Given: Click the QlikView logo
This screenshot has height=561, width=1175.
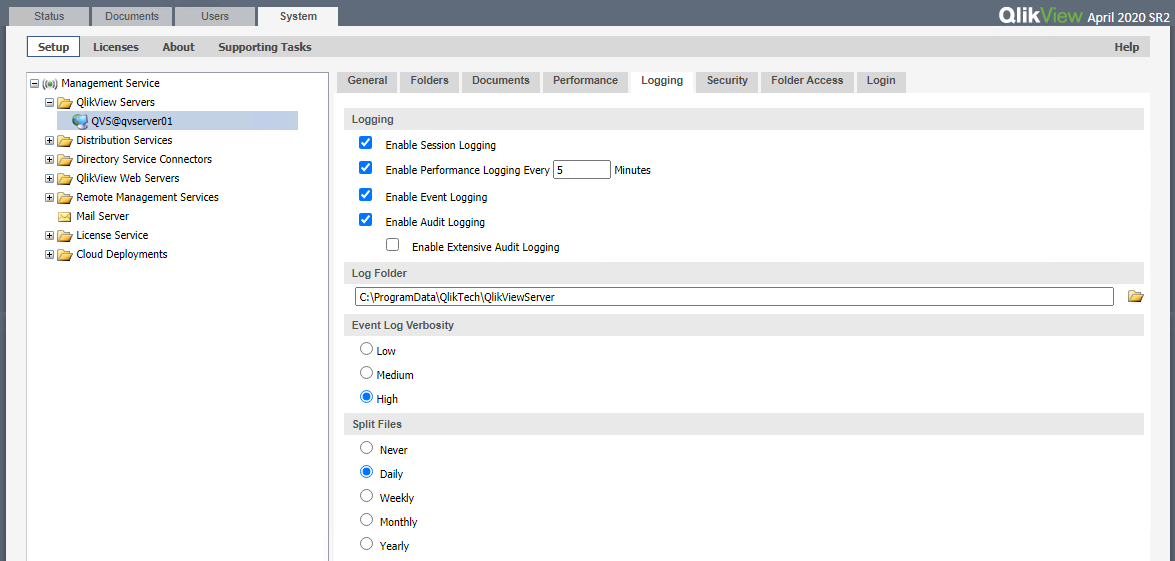Looking at the screenshot, I should click(1042, 16).
